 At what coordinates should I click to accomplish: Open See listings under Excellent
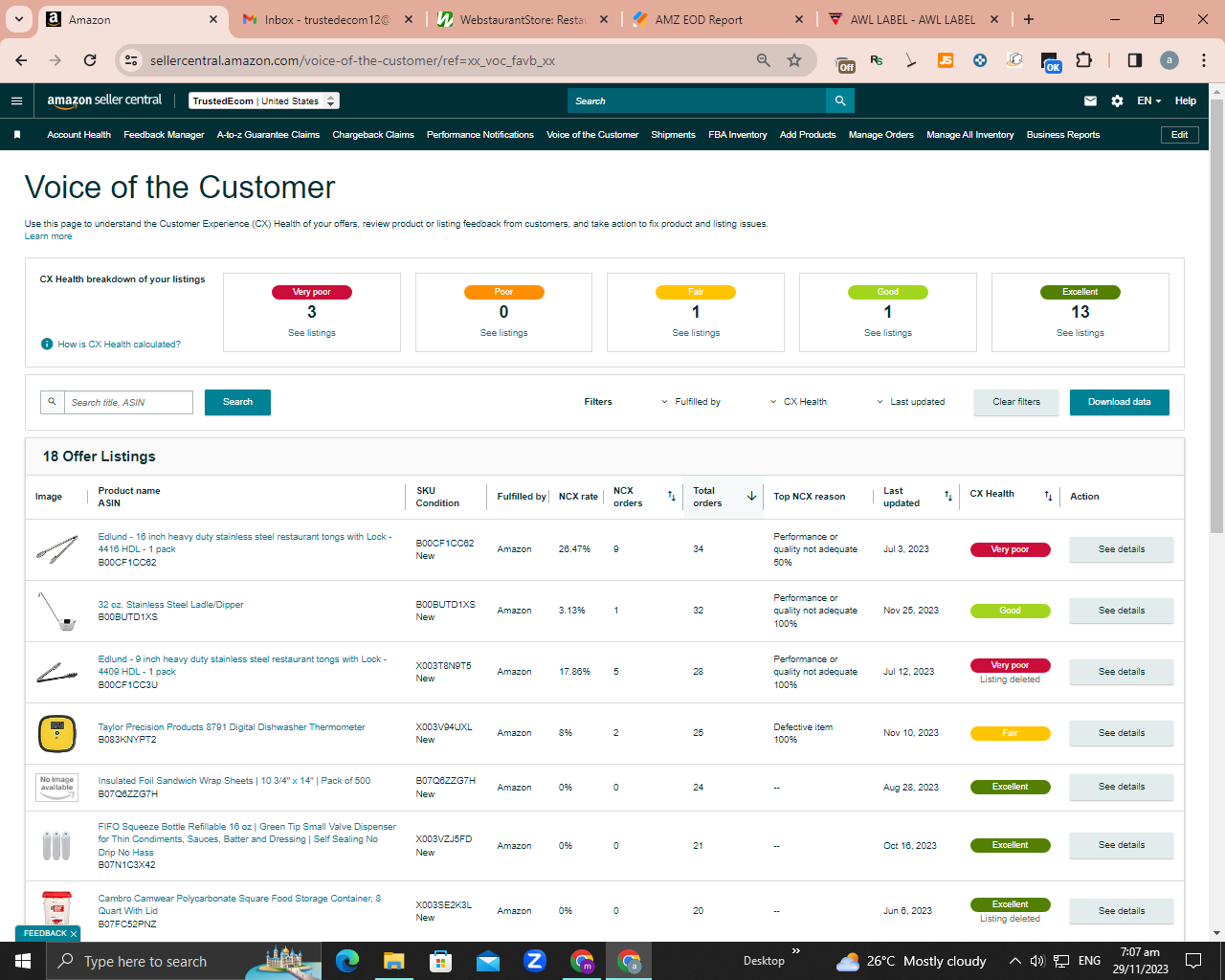pos(1080,333)
